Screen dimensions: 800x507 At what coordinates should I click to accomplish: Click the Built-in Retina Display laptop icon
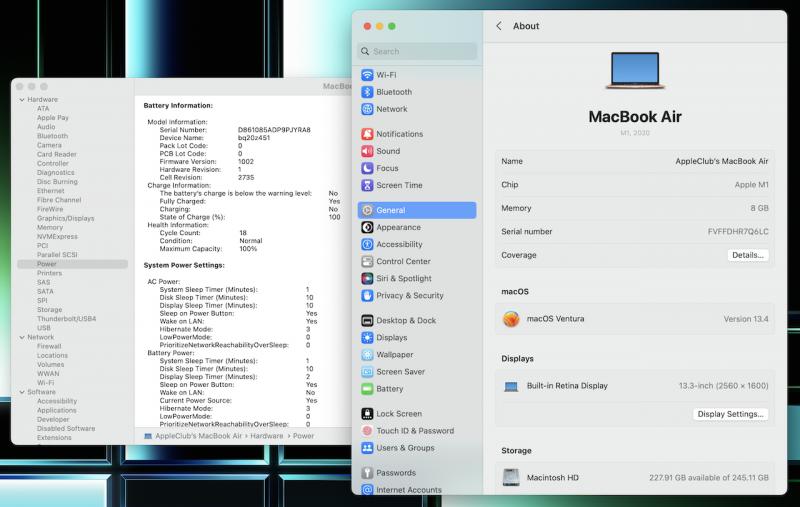click(x=511, y=386)
